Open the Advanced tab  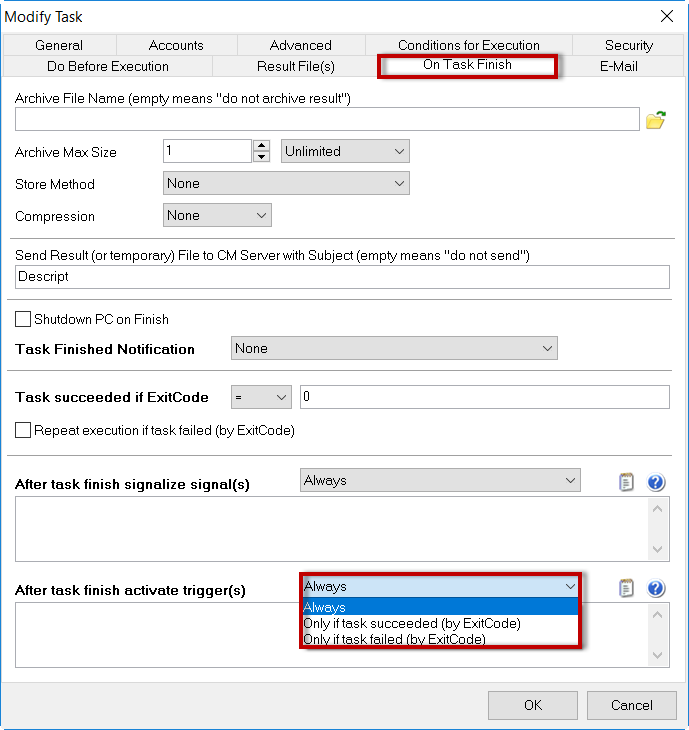(301, 45)
